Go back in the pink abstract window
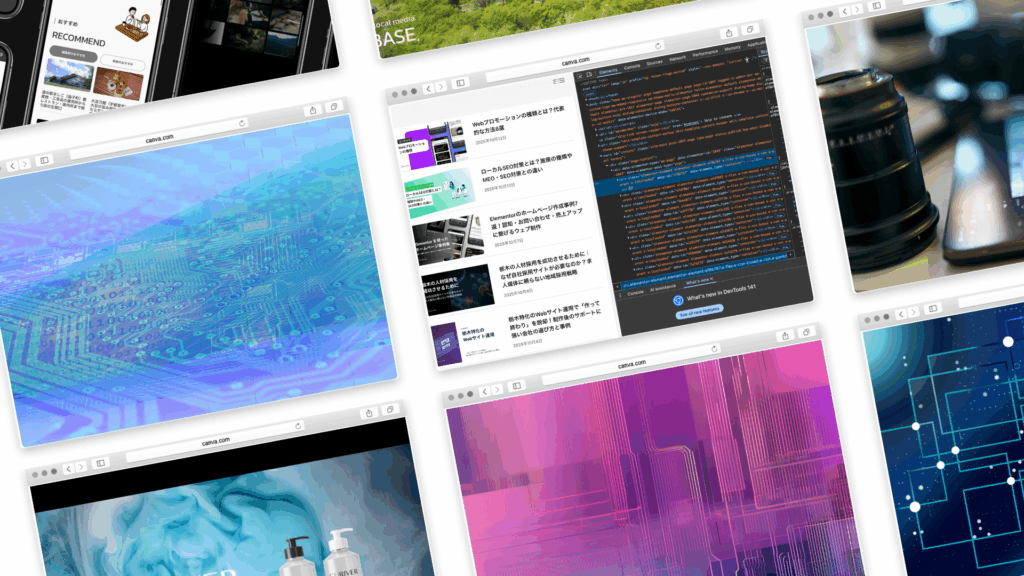 (x=483, y=391)
